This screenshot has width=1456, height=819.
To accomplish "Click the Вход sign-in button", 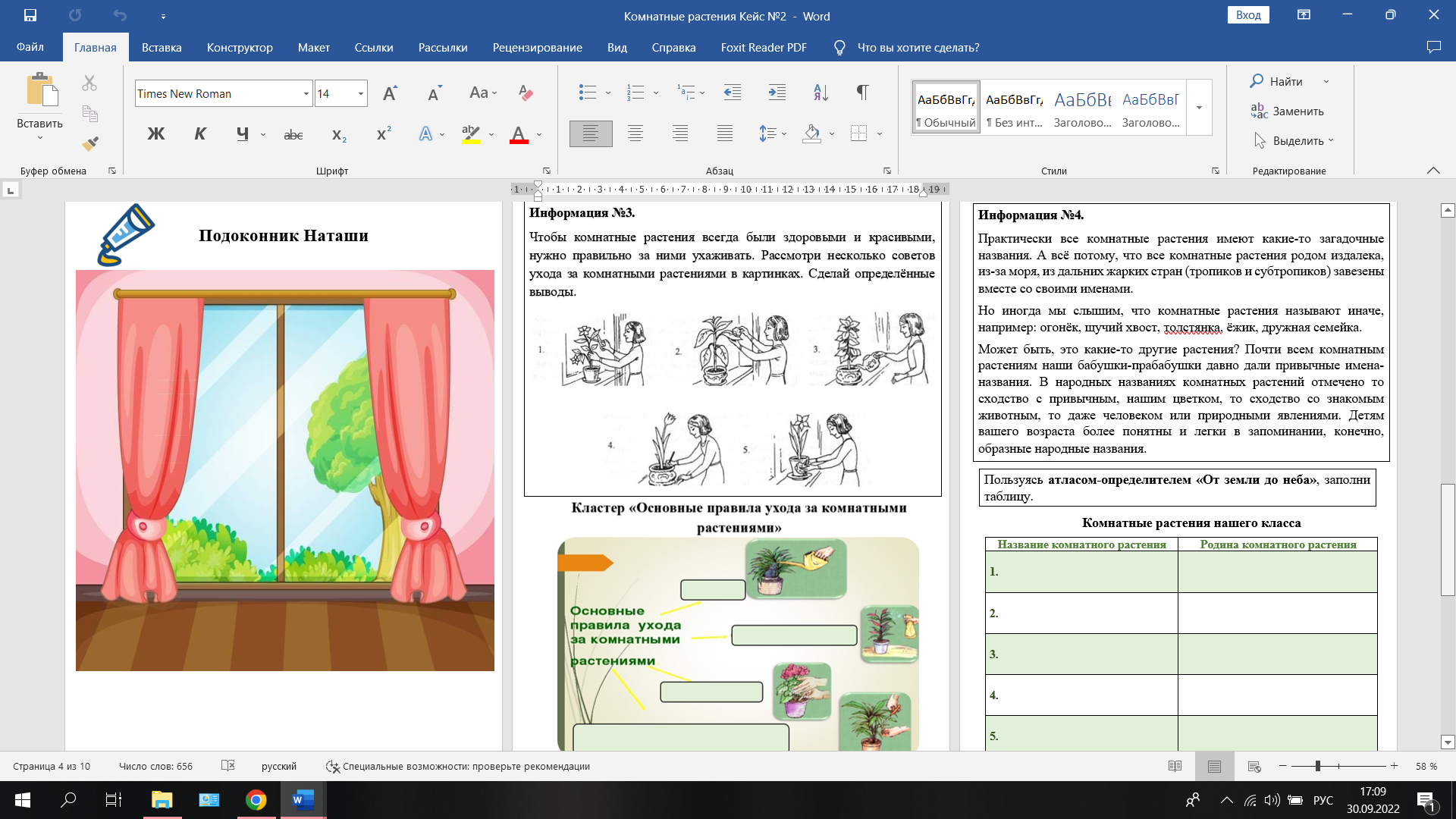I will click(x=1247, y=15).
